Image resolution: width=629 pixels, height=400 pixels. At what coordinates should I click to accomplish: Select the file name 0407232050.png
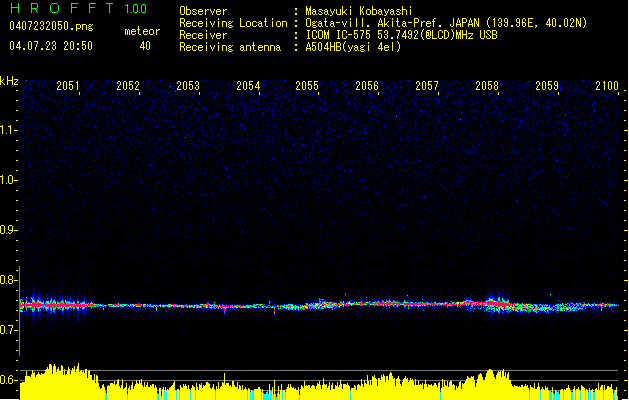pos(51,26)
